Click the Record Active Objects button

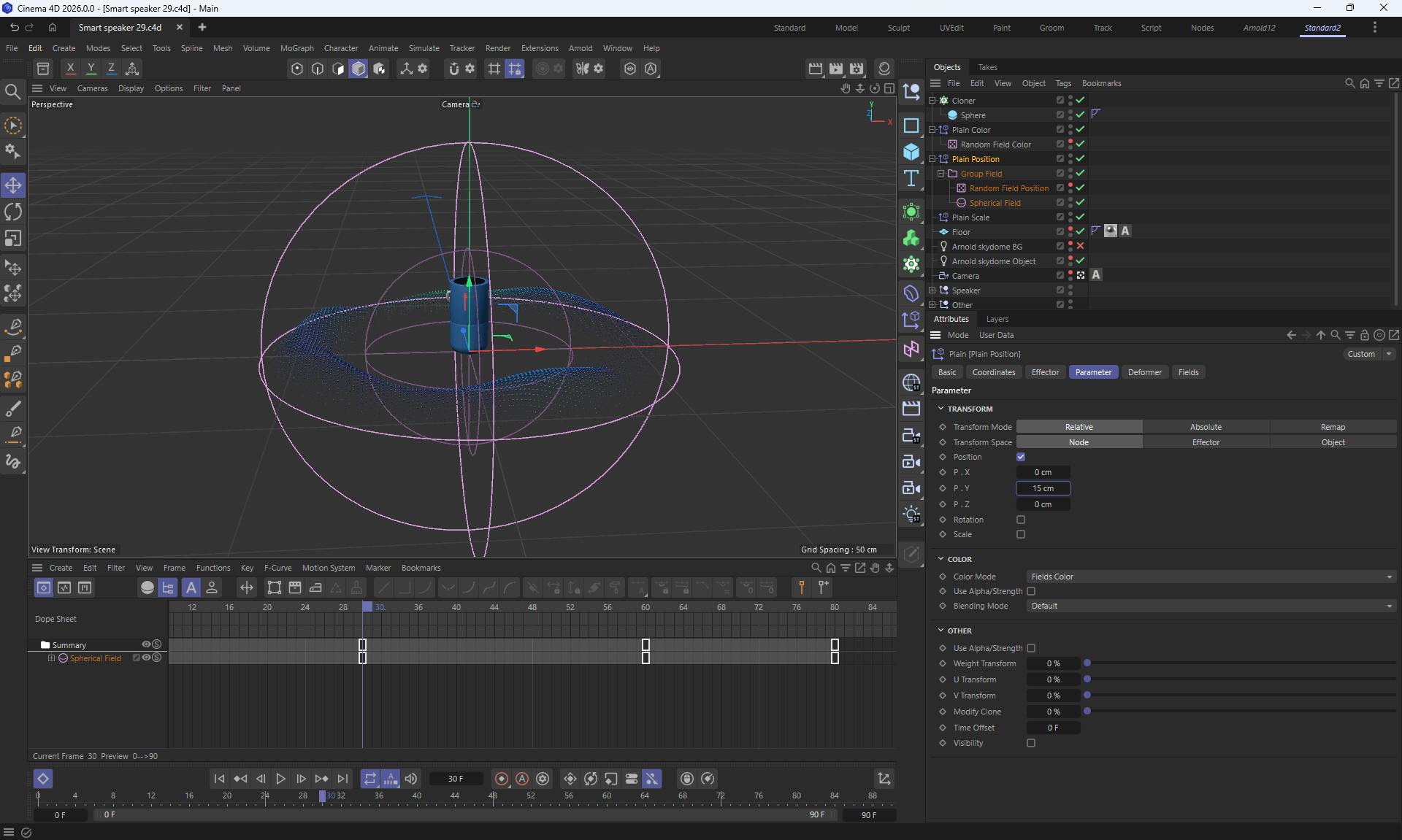click(x=502, y=779)
